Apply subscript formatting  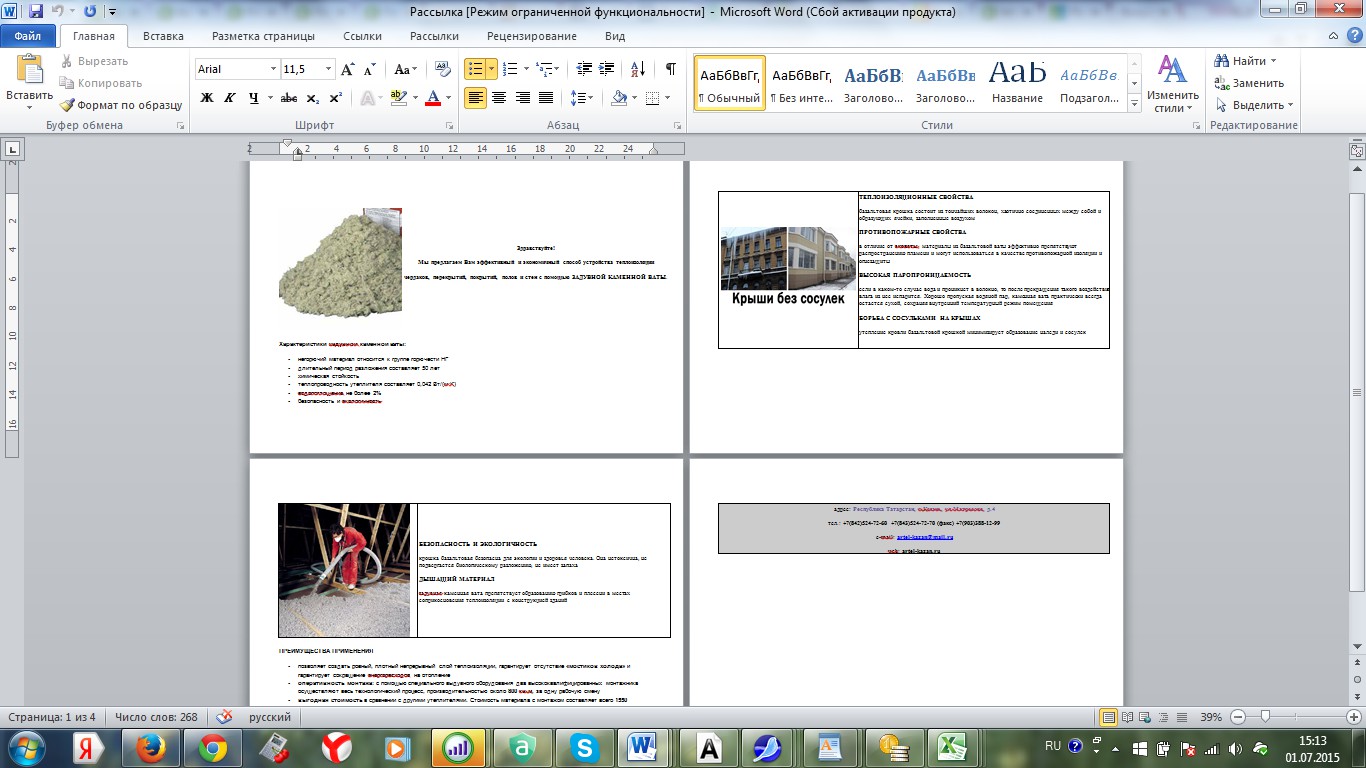(313, 98)
